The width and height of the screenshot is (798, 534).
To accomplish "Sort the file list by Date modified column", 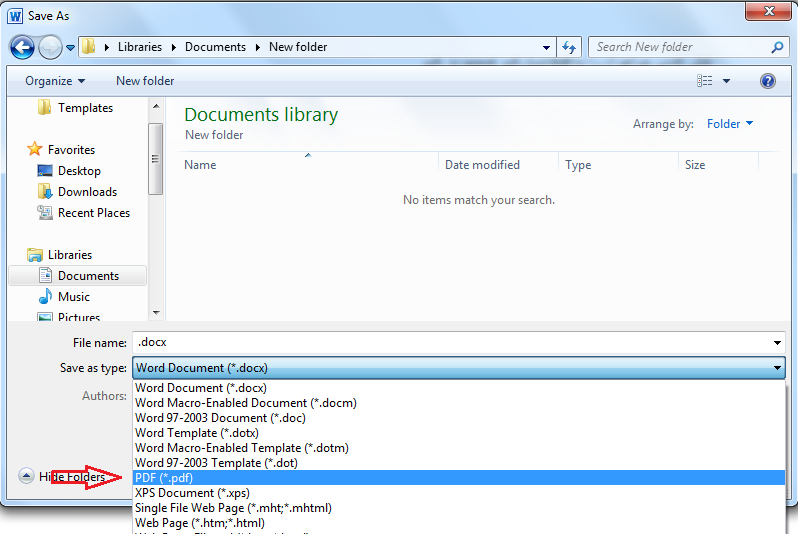I will pos(482,165).
